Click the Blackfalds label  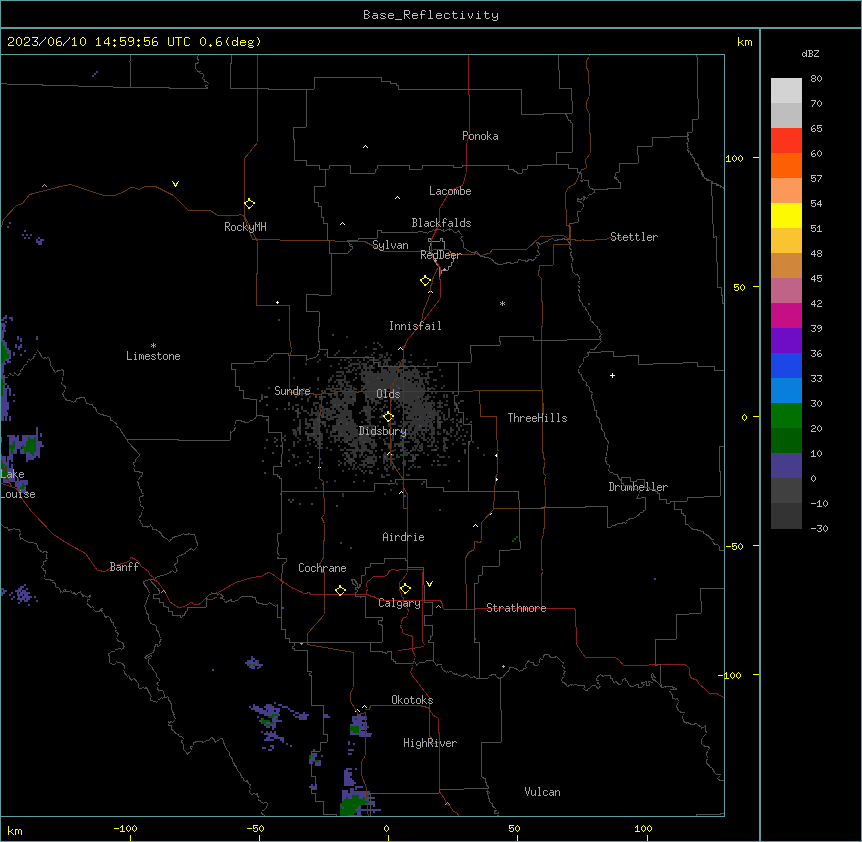(441, 223)
